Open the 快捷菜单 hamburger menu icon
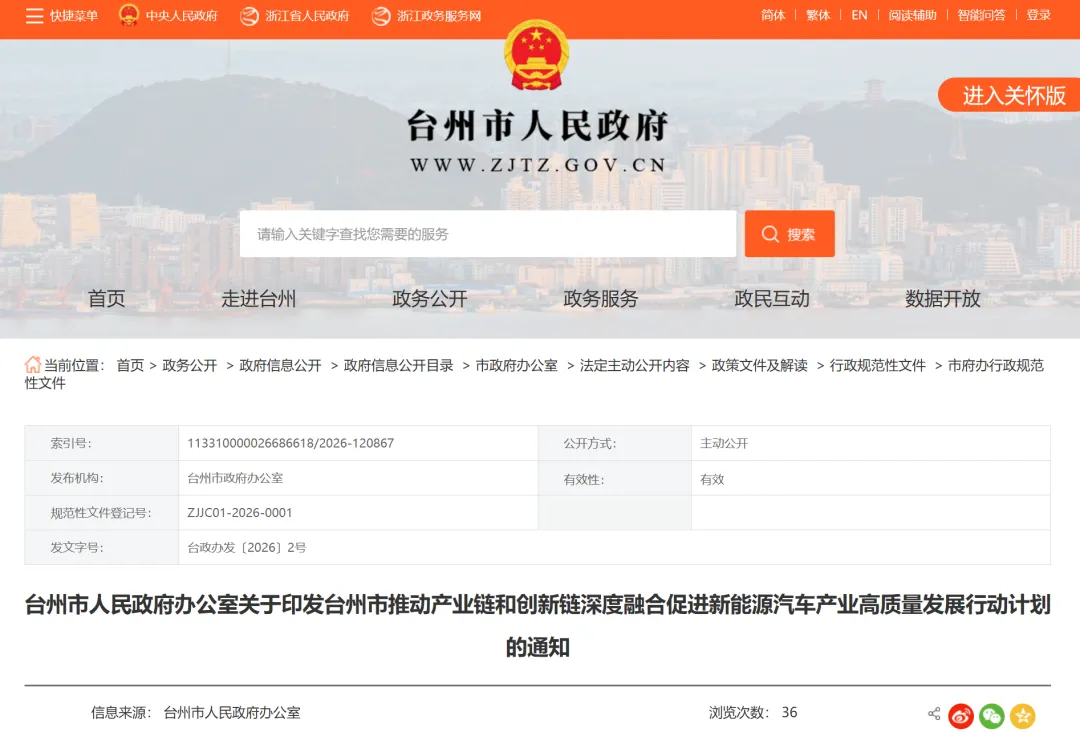Image resolution: width=1080 pixels, height=732 pixels. click(34, 16)
